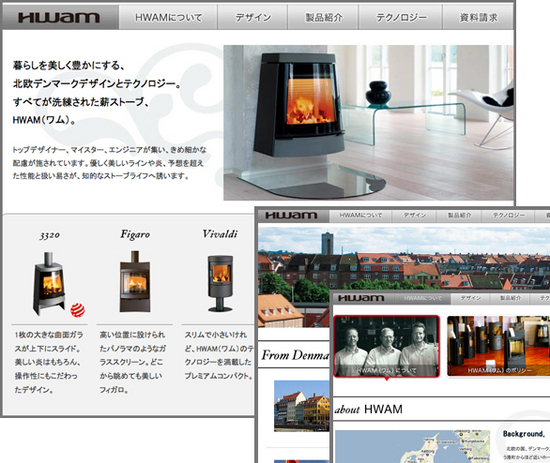Open the HWAM(ワム)について card with three men
The width and height of the screenshot is (550, 463).
point(386,346)
